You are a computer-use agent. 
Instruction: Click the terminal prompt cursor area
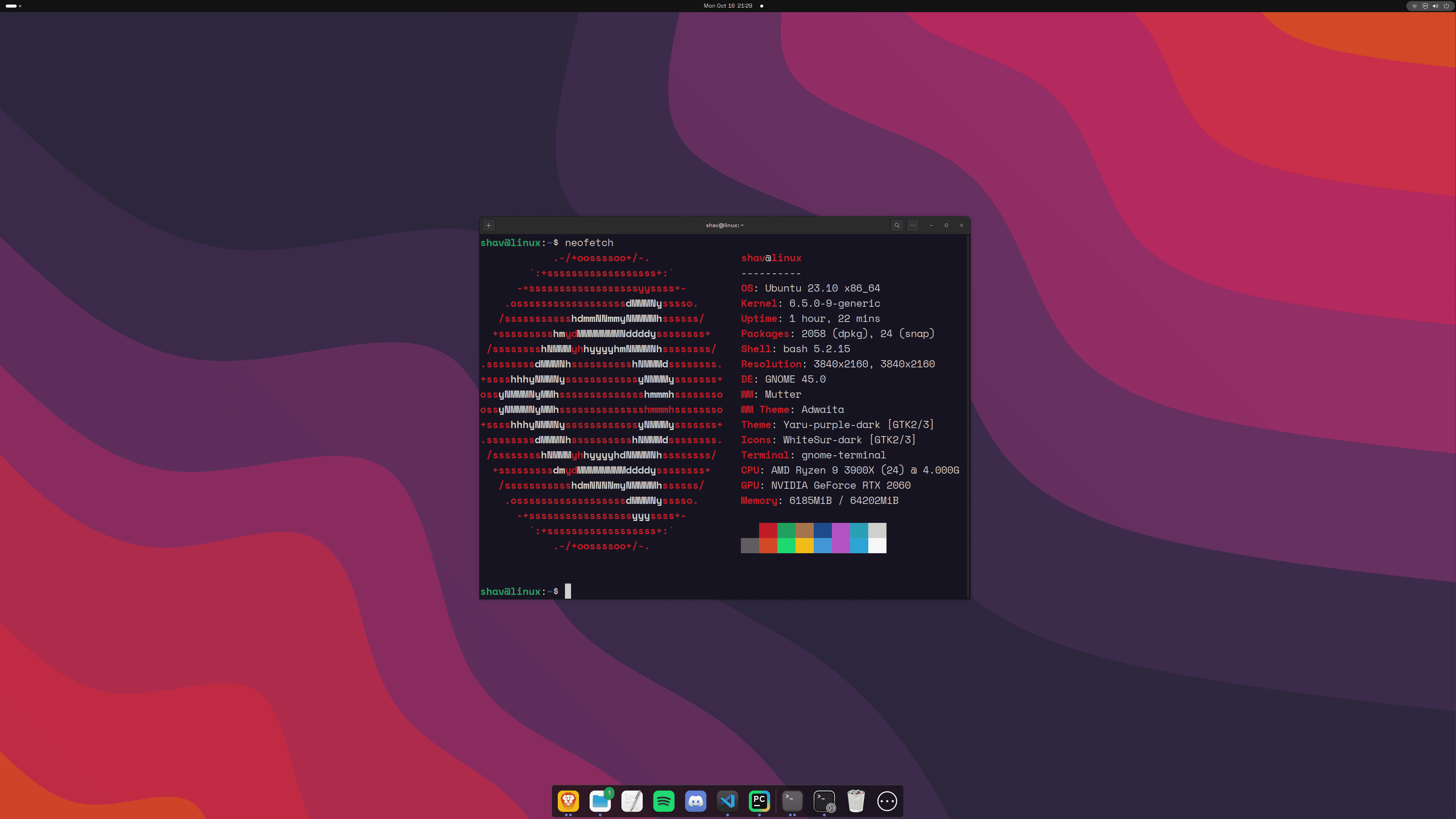tap(568, 591)
